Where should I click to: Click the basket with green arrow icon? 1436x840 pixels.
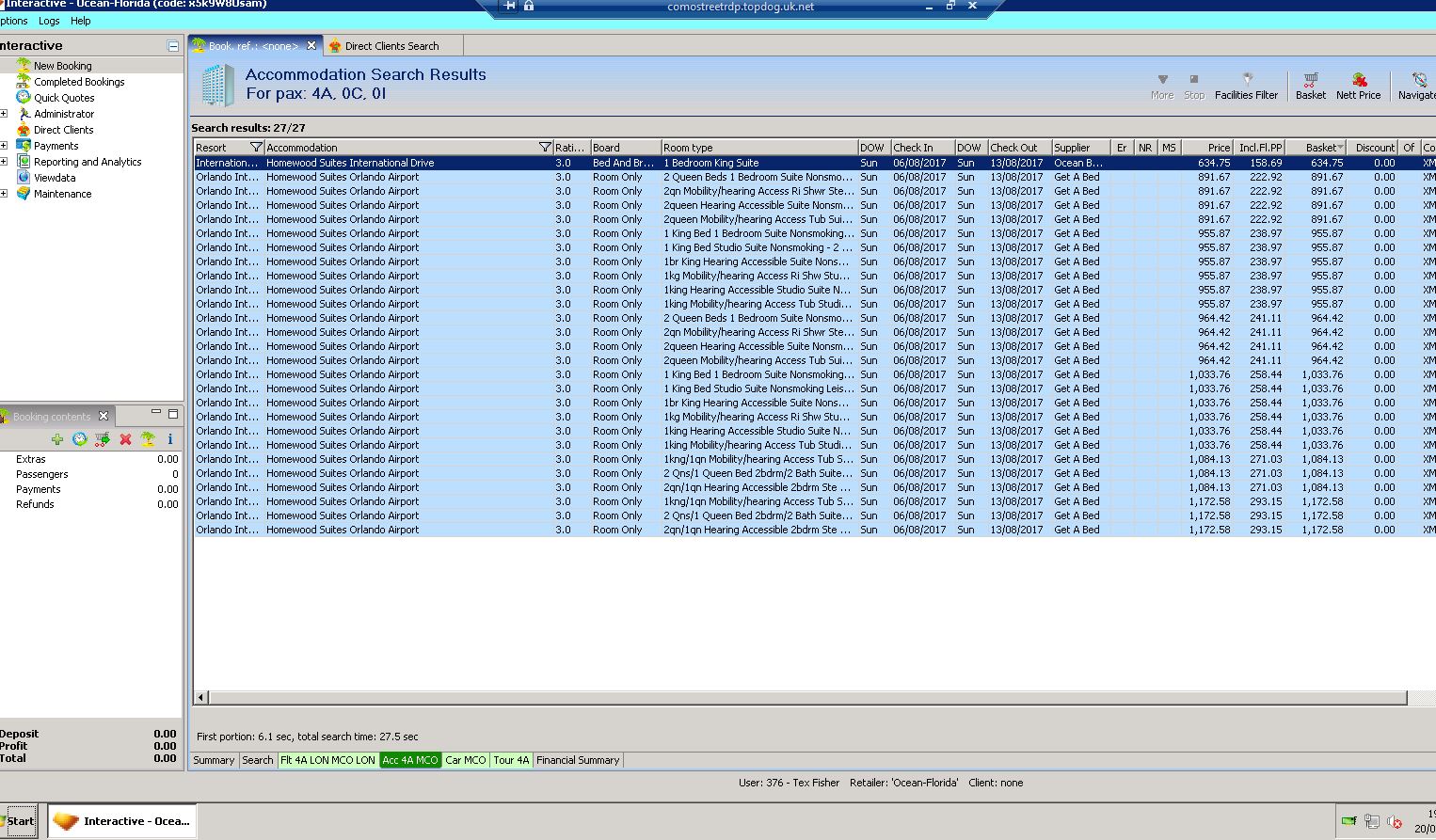pos(103,439)
